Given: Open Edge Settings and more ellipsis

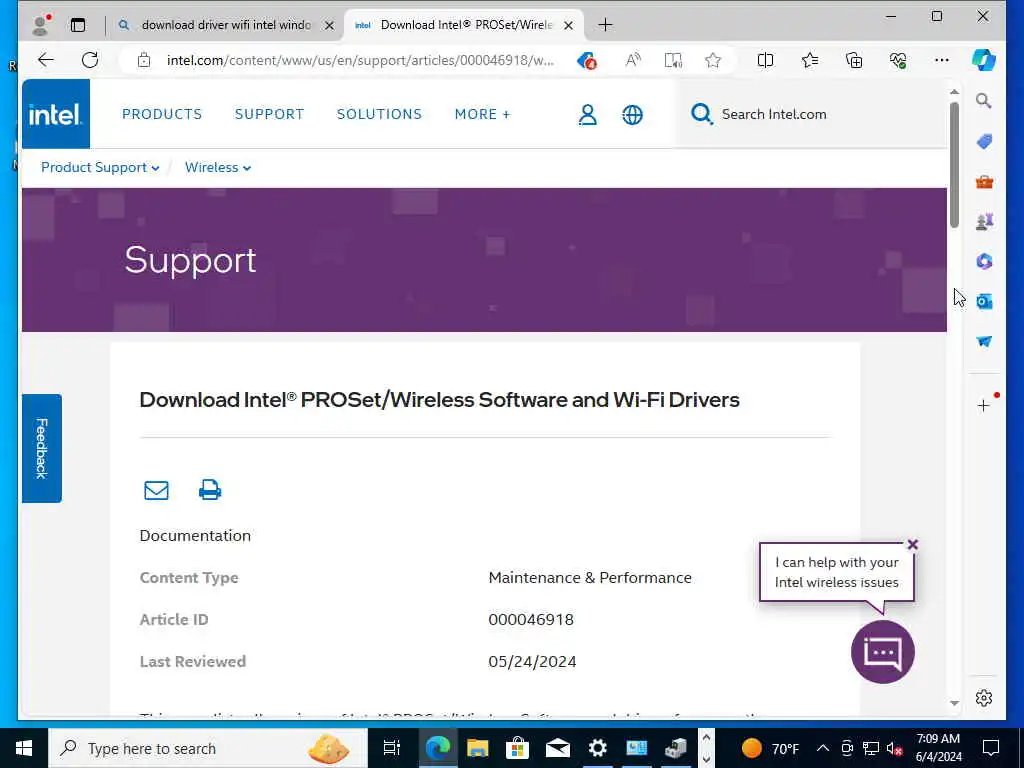Looking at the screenshot, I should point(941,60).
